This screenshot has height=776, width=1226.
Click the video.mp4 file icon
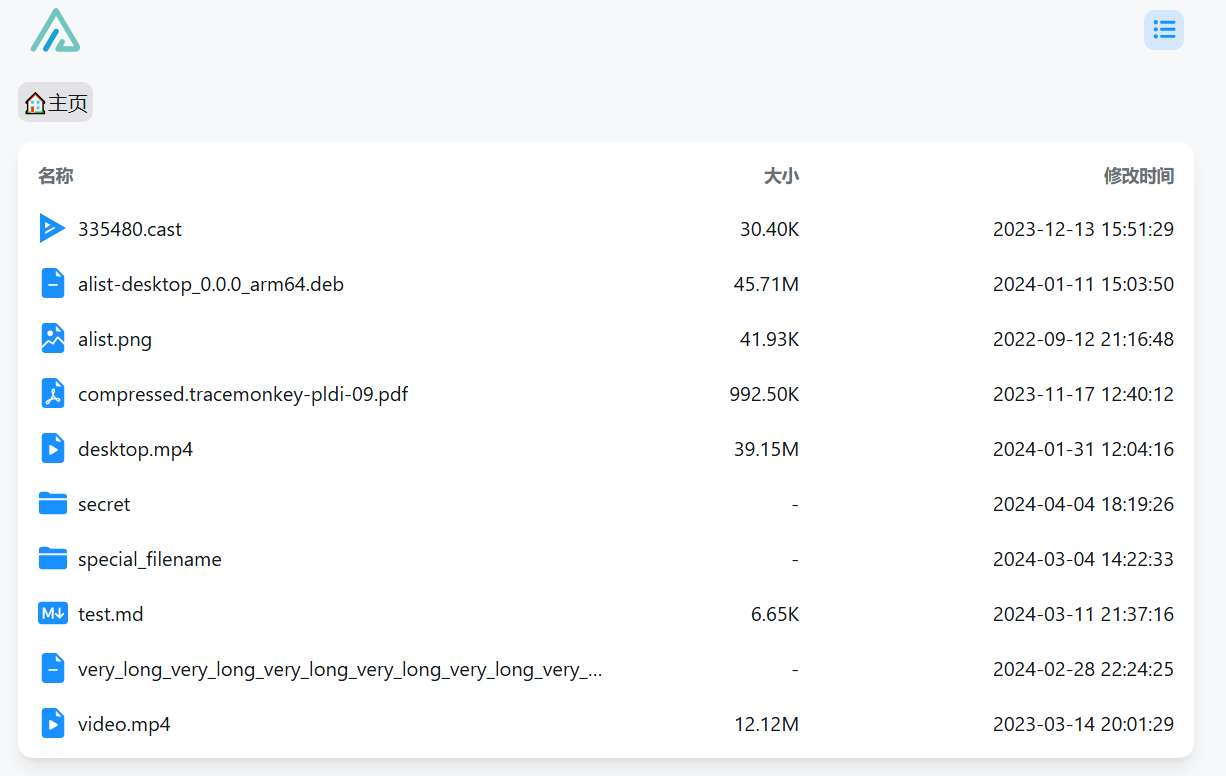[52, 724]
